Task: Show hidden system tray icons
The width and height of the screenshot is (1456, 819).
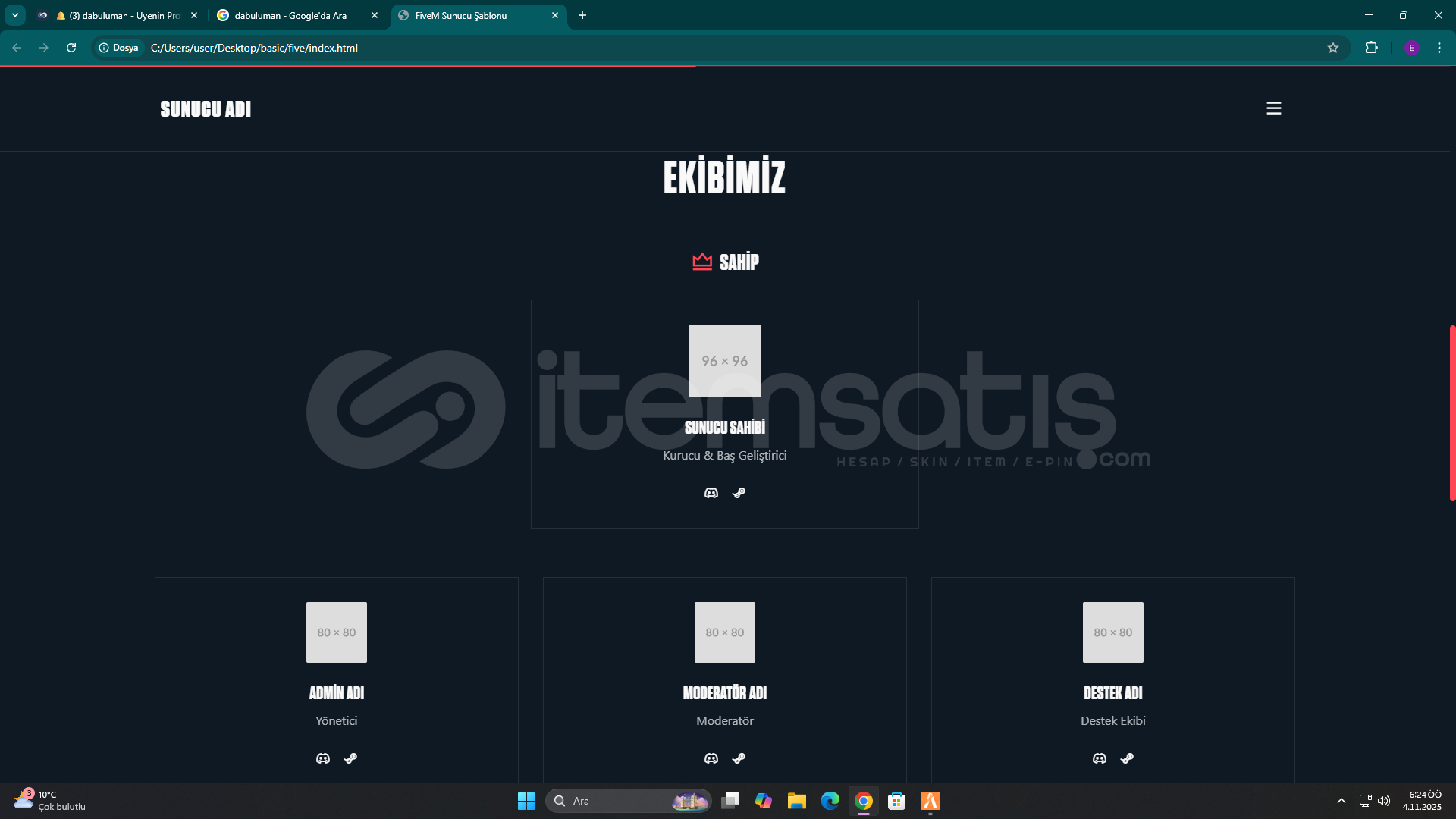Action: click(x=1341, y=801)
